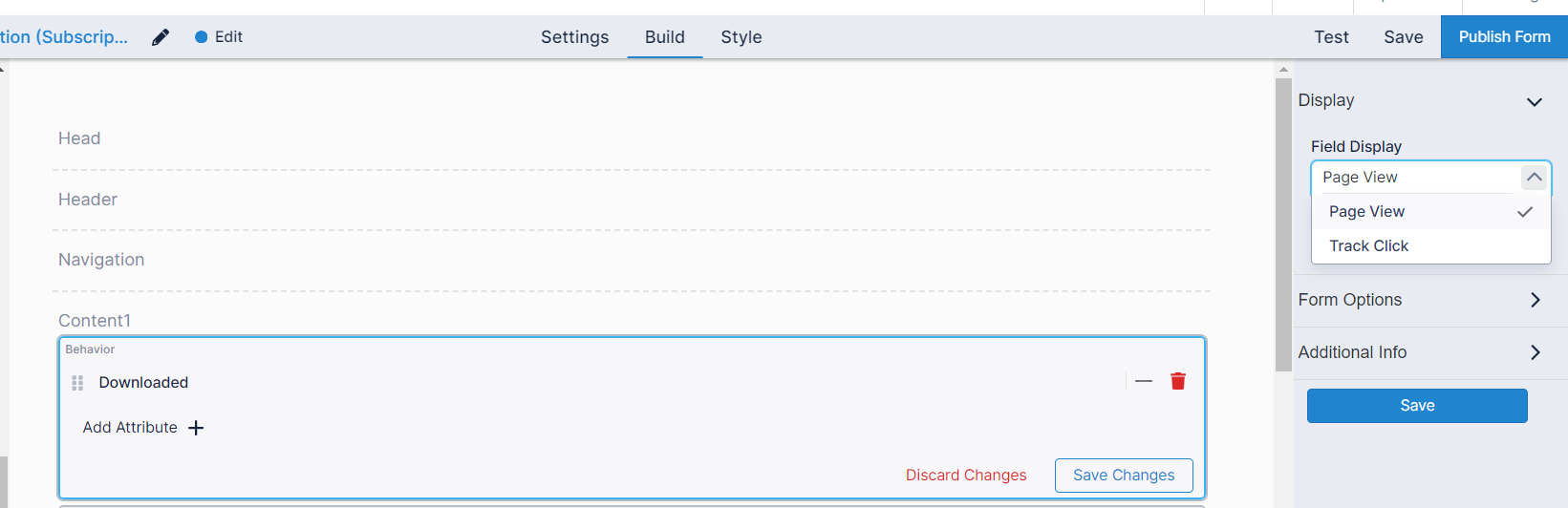Image resolution: width=1568 pixels, height=508 pixels.
Task: Collapse the Field Display dropdown
Action: coord(1534,178)
